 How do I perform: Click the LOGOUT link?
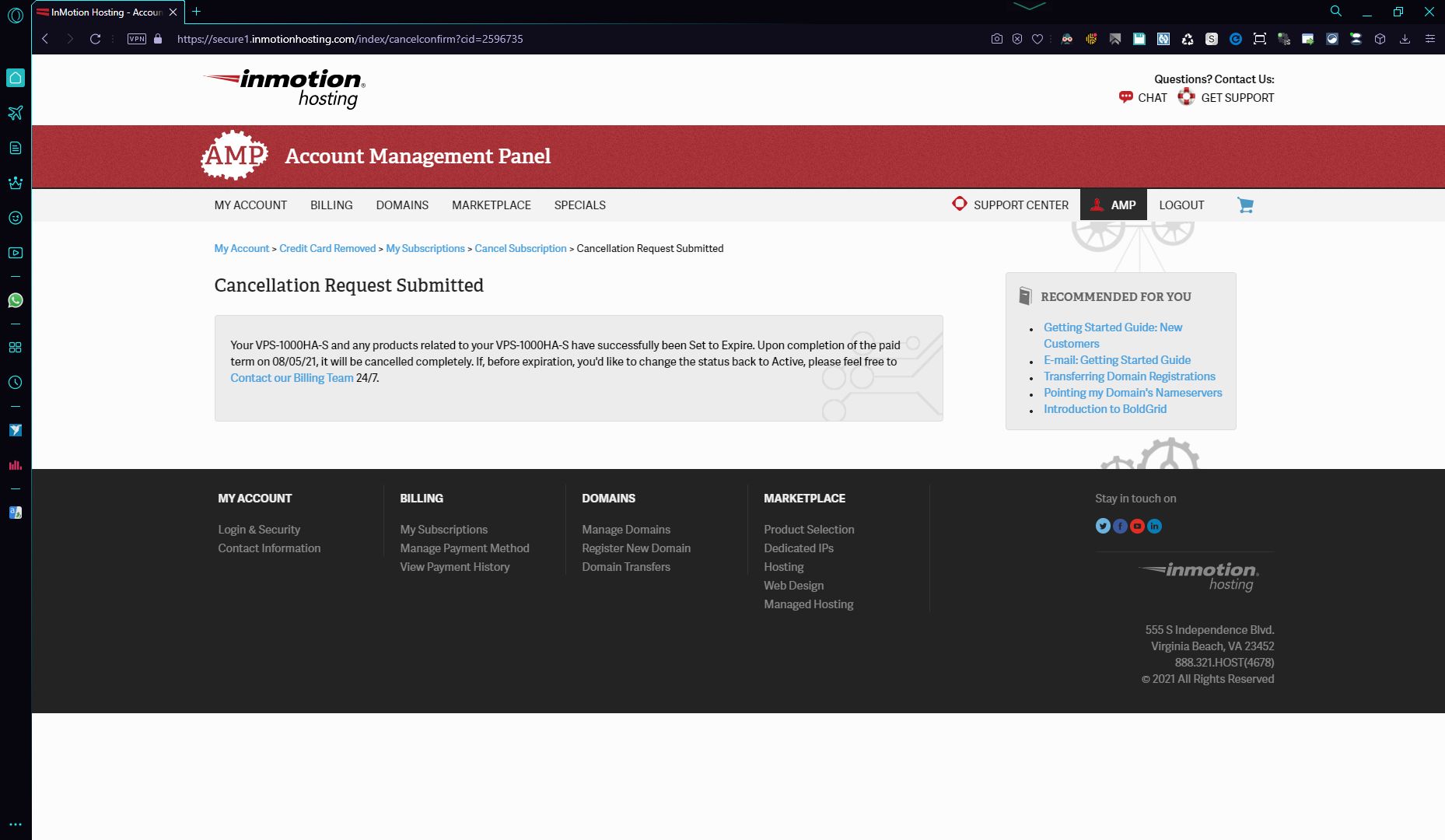click(1181, 205)
